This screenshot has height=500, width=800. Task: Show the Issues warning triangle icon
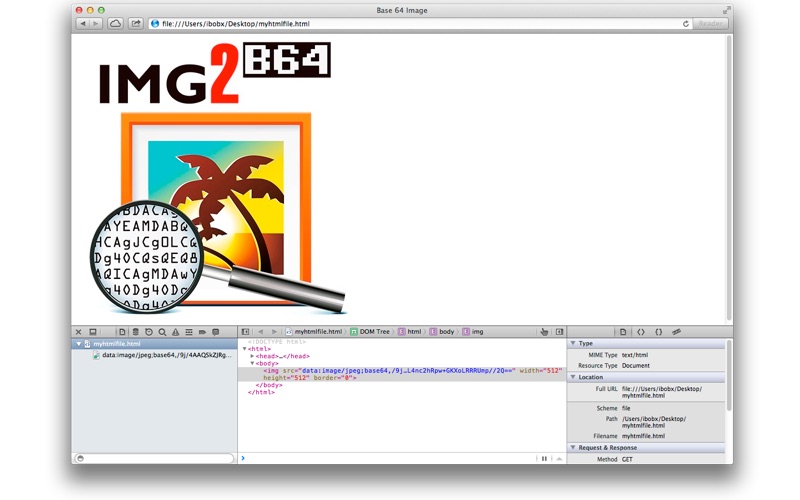click(176, 332)
